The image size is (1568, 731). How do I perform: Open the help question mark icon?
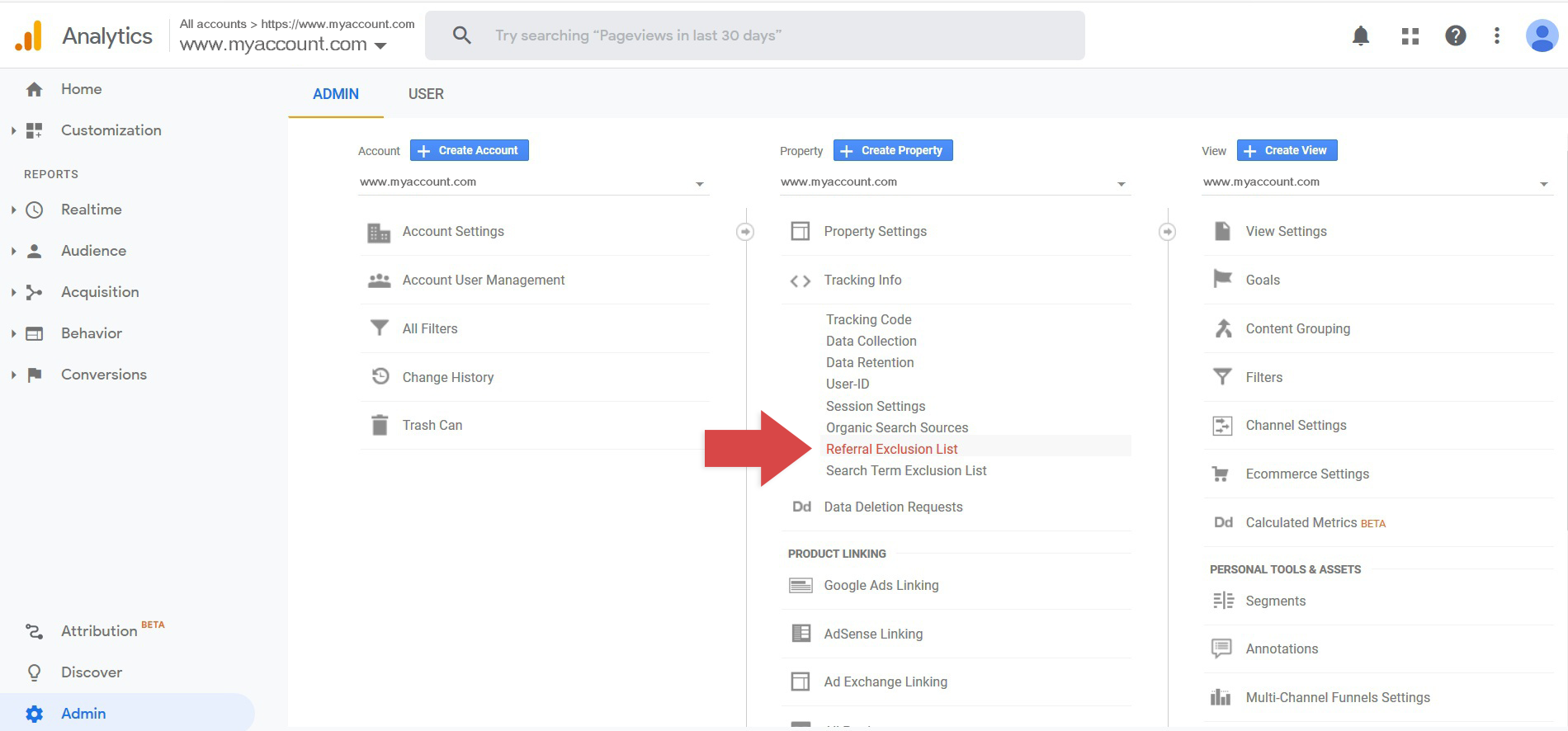pos(1455,35)
